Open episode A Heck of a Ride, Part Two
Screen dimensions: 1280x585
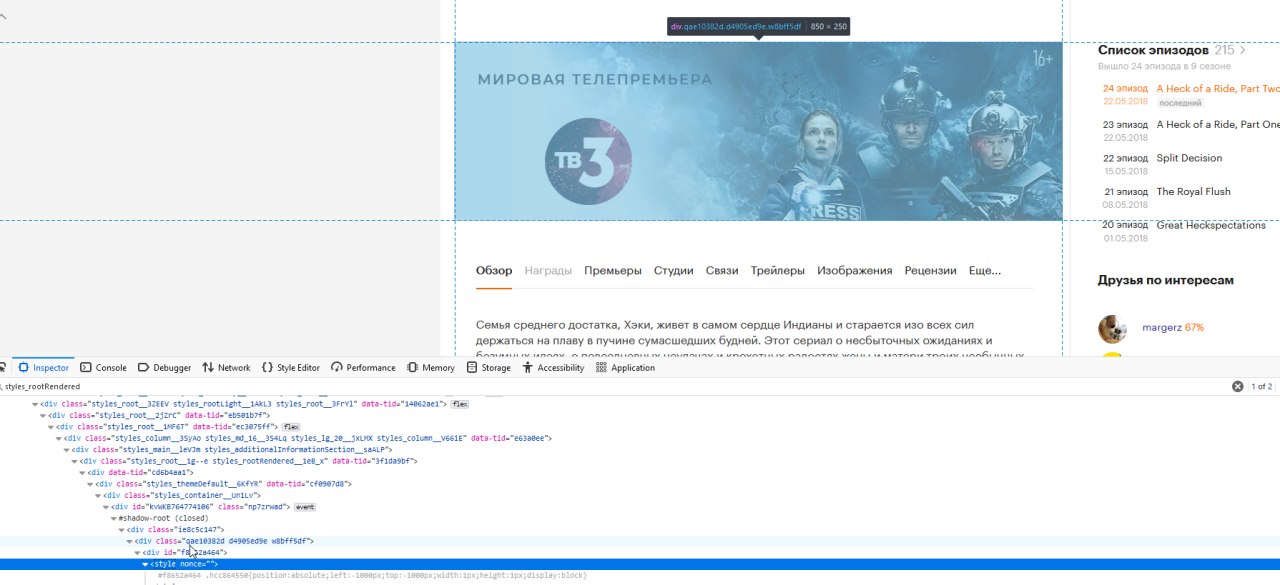click(1218, 89)
